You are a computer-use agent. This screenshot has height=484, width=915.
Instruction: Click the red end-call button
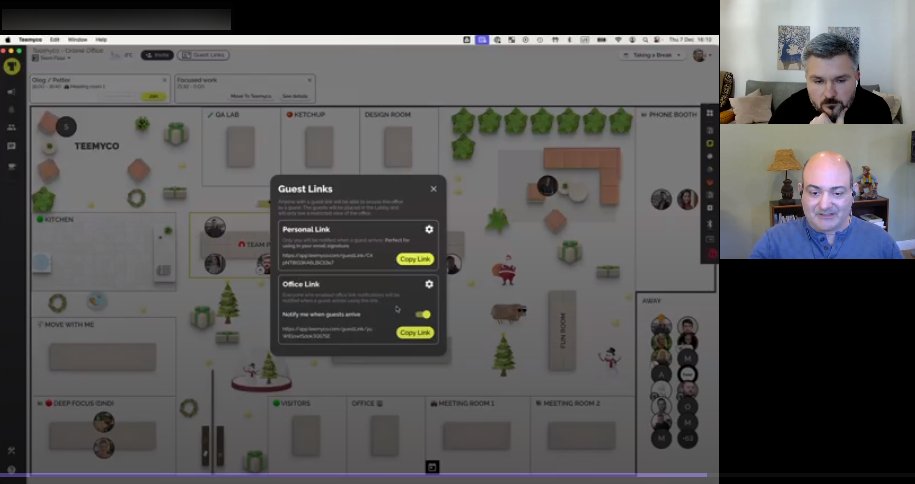(x=712, y=253)
